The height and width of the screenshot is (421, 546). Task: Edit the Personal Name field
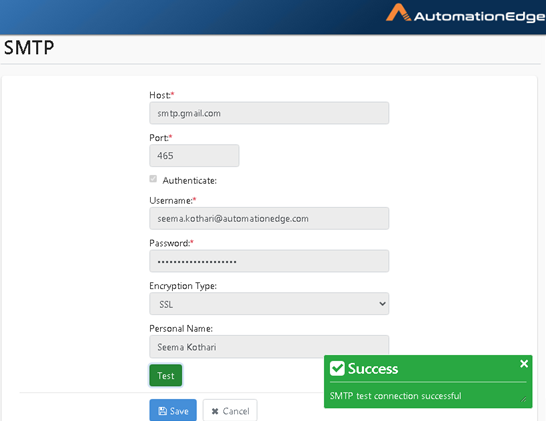click(x=269, y=346)
